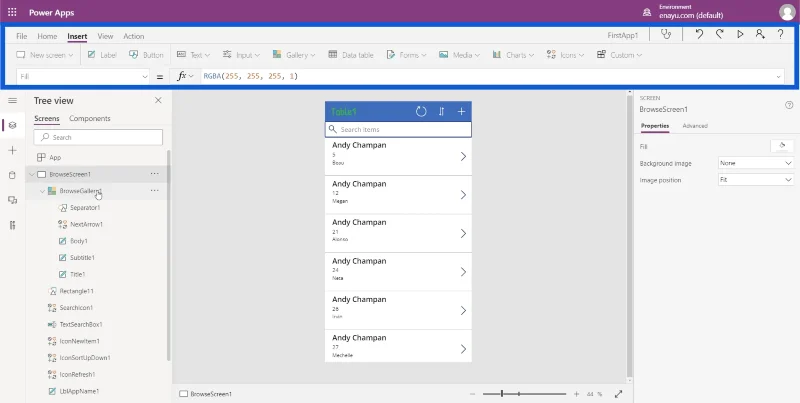Select the Tree view layers icon
Viewport: 800px width, 403px height.
[13, 125]
